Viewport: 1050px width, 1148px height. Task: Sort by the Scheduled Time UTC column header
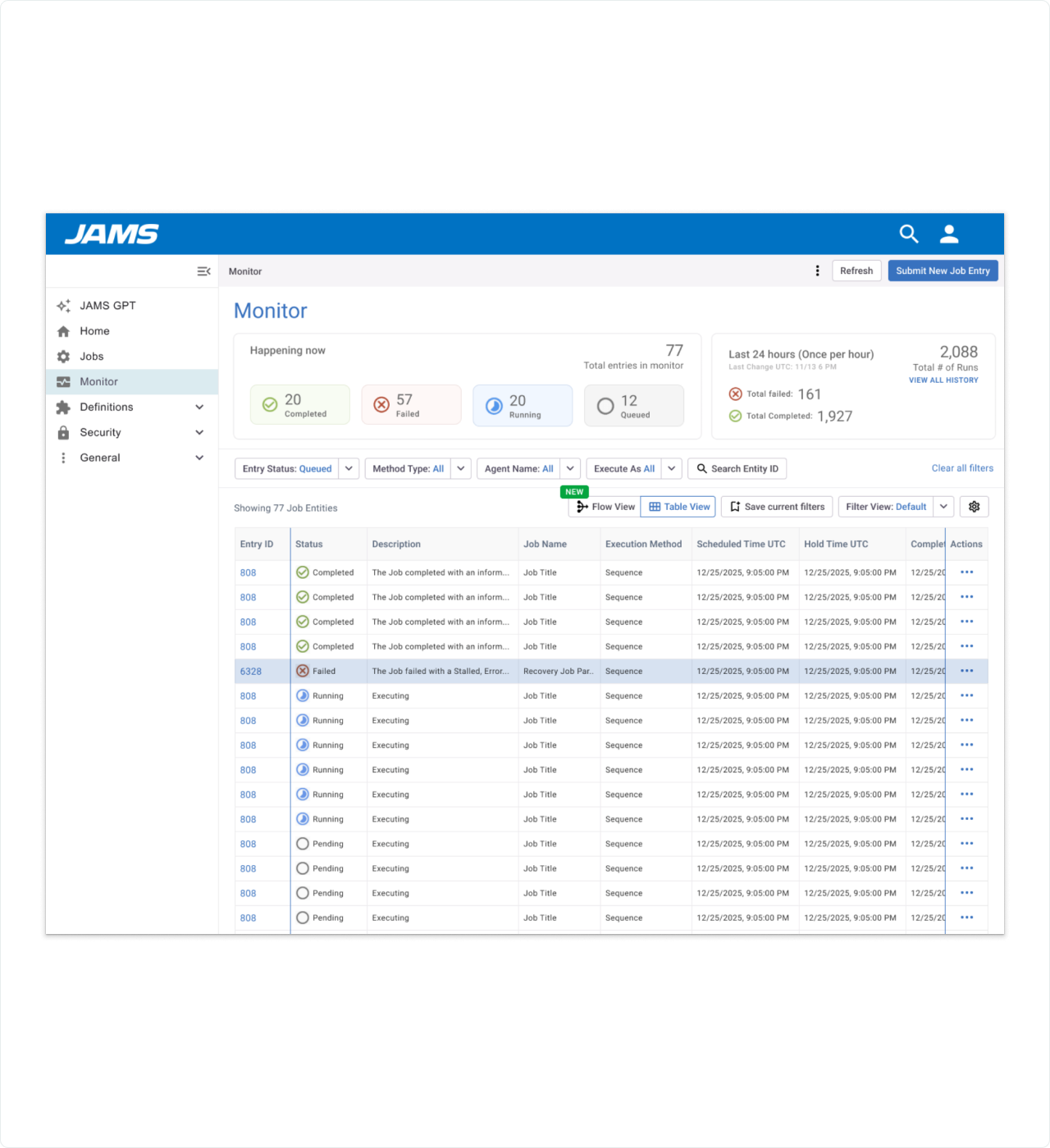pos(741,544)
